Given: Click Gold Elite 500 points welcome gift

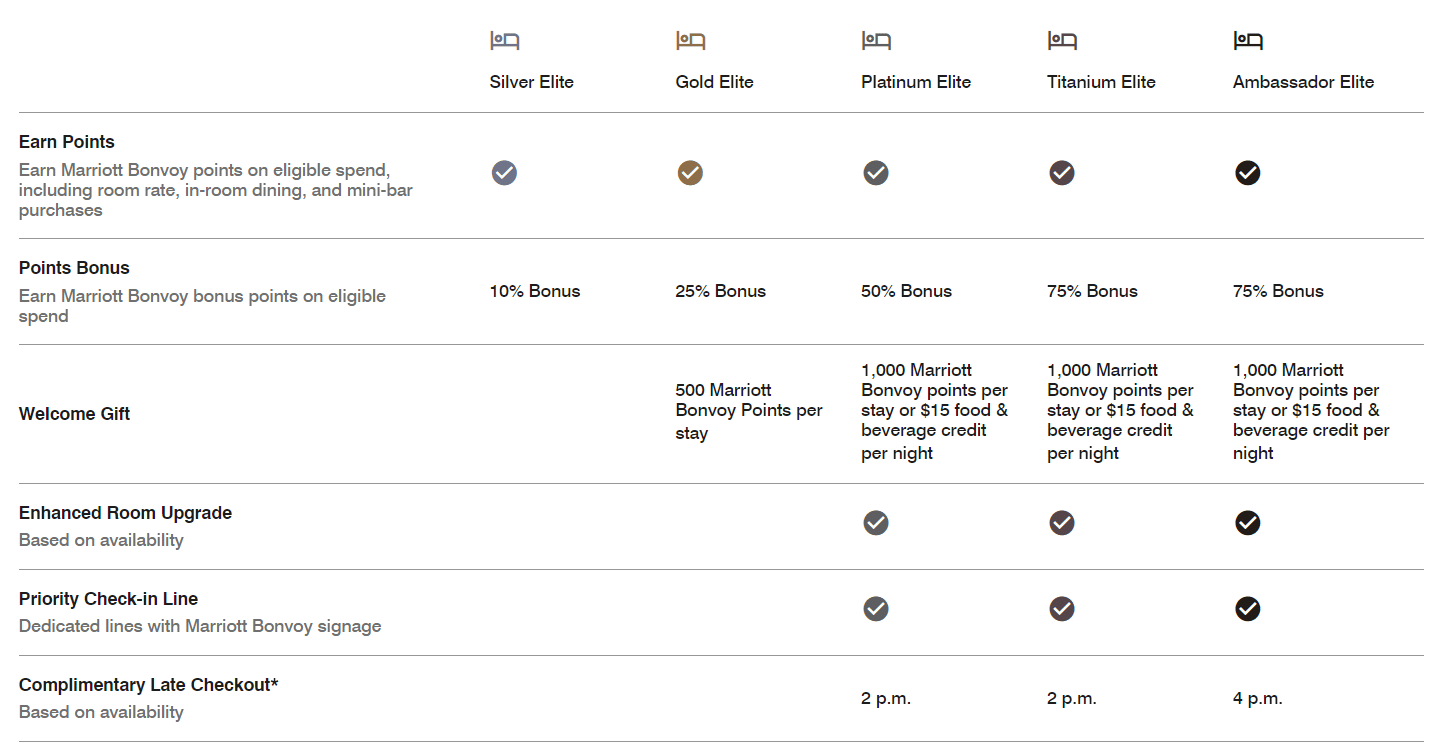Looking at the screenshot, I should tap(749, 411).
